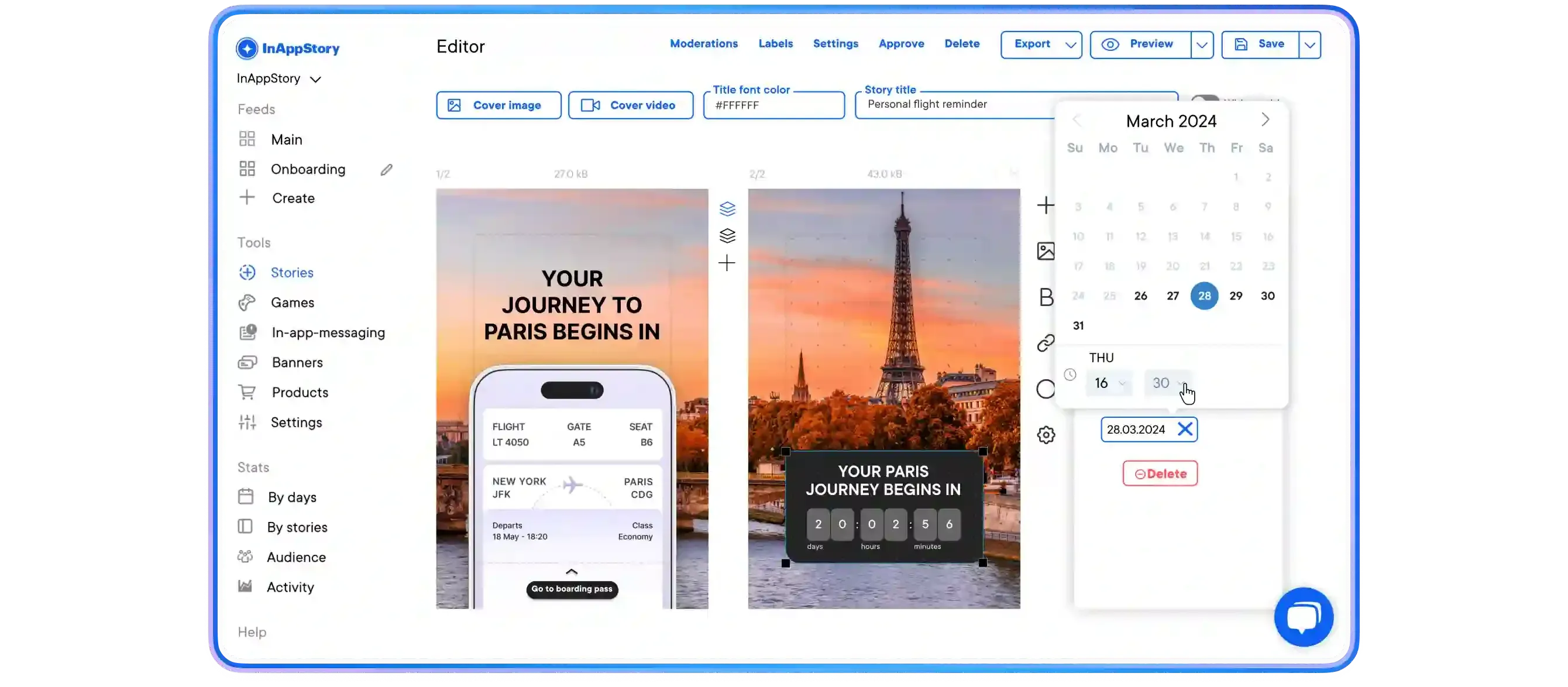
Task: Click the layers icon beside the first slide
Action: click(x=728, y=208)
